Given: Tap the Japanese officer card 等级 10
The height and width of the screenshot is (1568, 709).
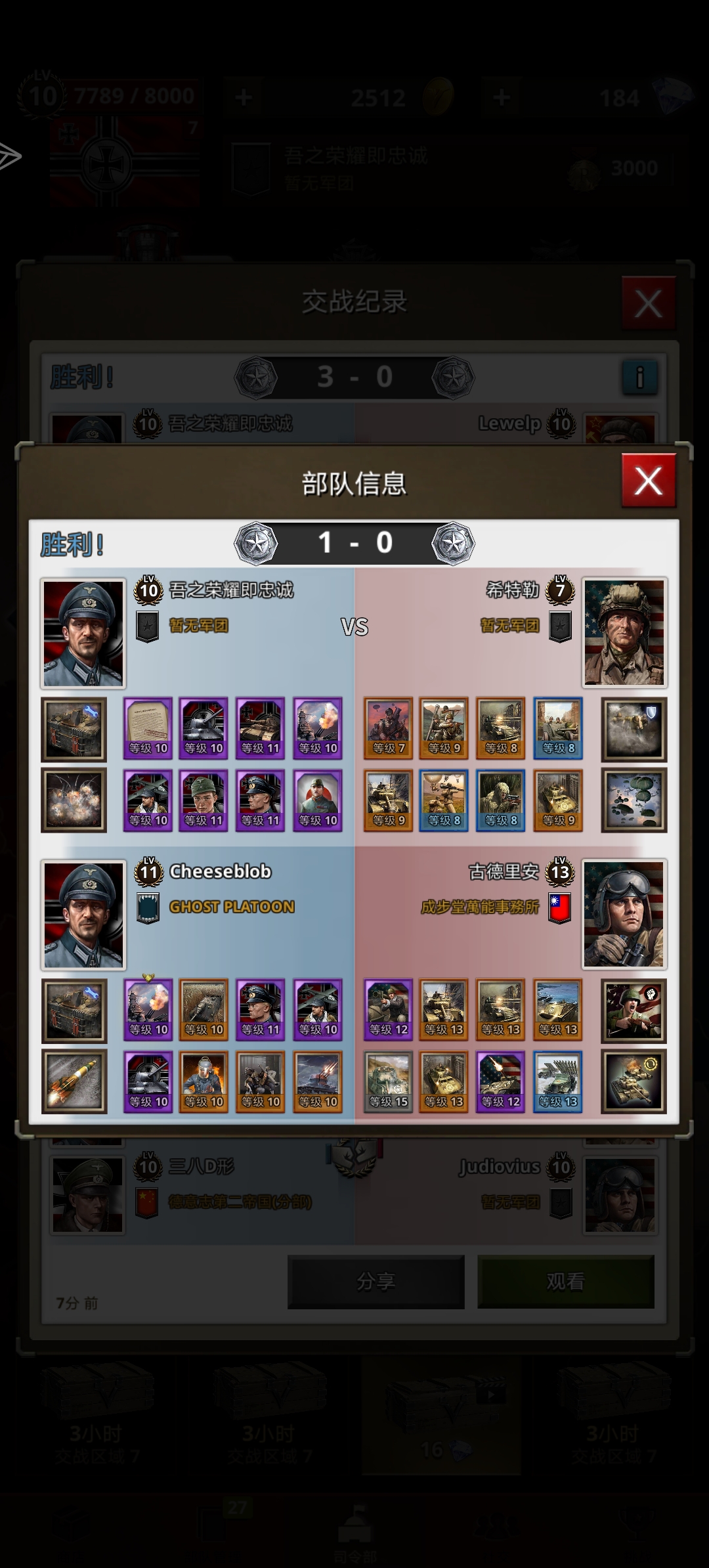Looking at the screenshot, I should (x=318, y=800).
